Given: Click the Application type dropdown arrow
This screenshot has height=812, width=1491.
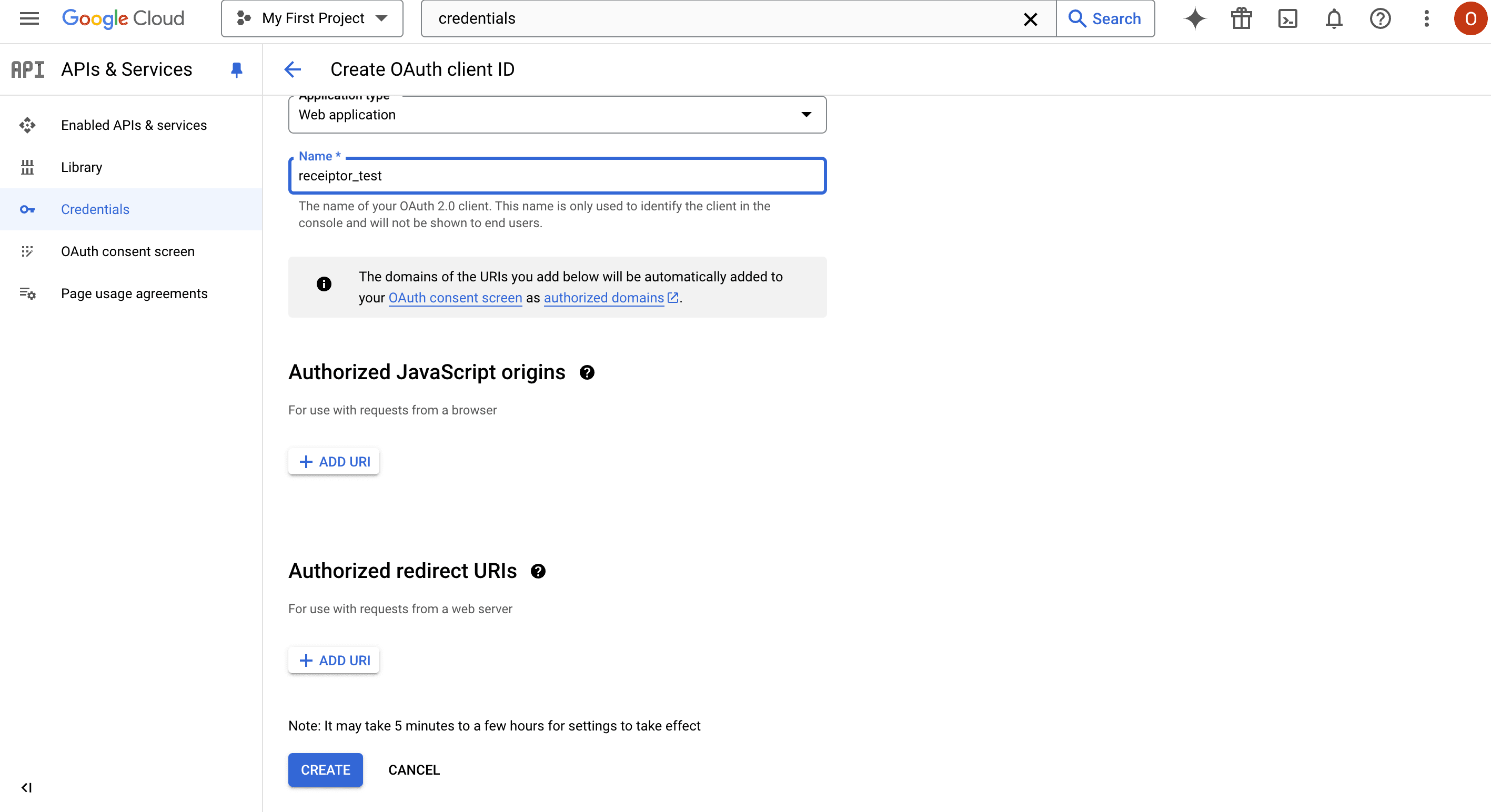Looking at the screenshot, I should [807, 115].
